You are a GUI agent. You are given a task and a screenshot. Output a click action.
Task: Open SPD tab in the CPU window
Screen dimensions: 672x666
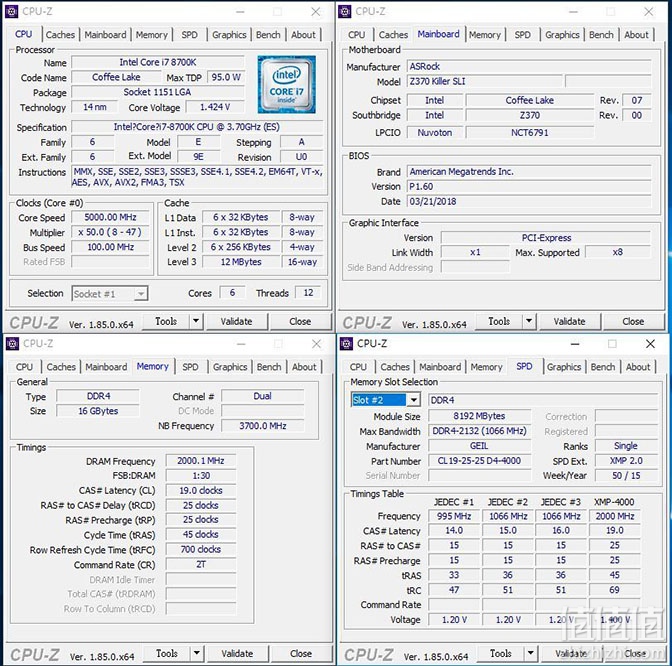[x=189, y=35]
